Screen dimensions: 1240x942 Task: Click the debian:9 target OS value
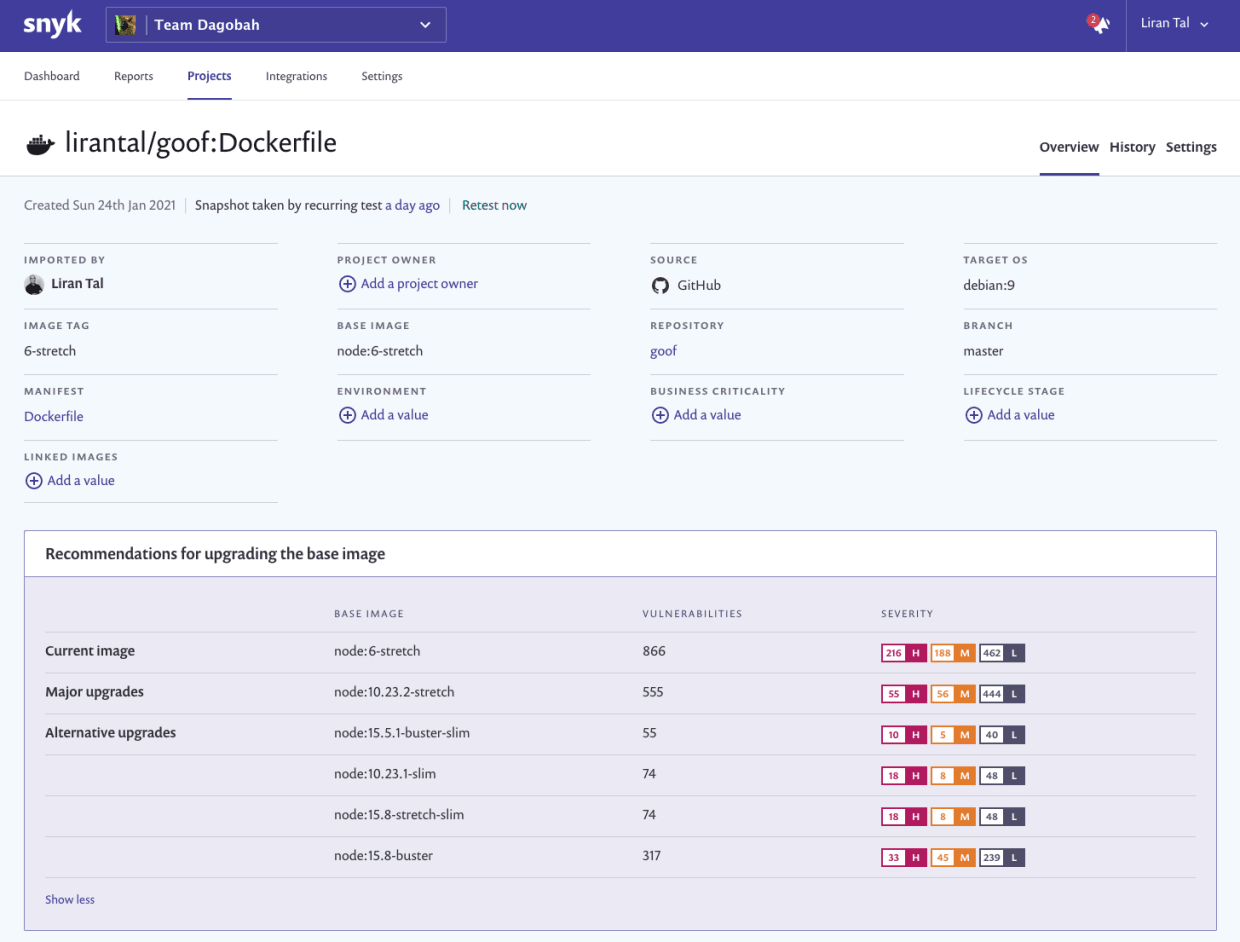pos(989,285)
